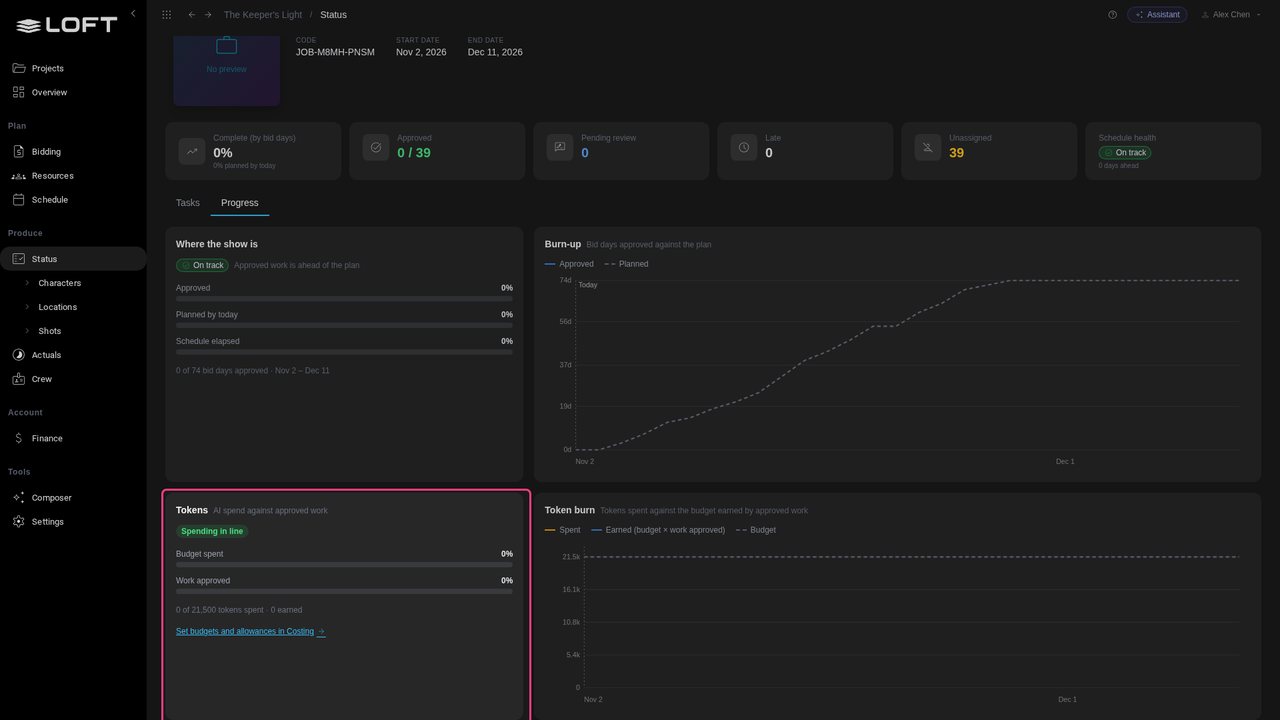Click the LOFT logo
The height and width of the screenshot is (720, 1280).
pos(67,26)
